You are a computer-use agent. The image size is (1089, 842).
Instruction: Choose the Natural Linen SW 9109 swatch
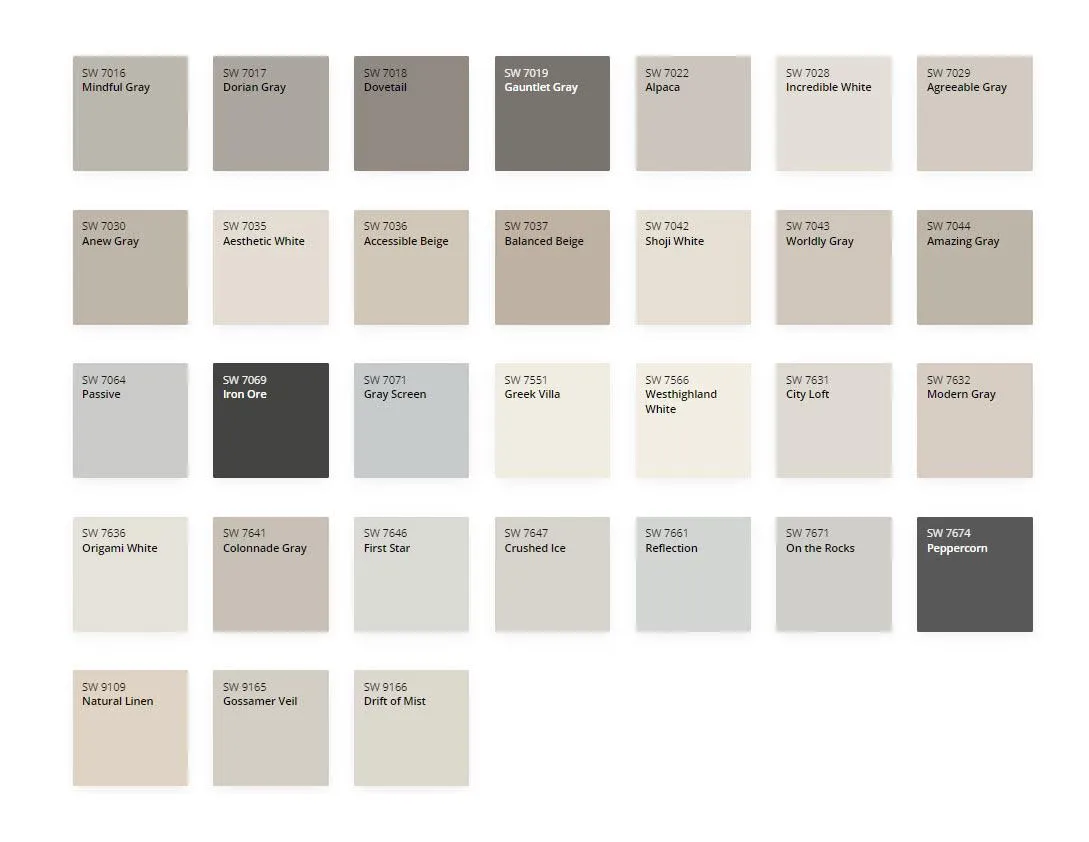pyautogui.click(x=131, y=728)
